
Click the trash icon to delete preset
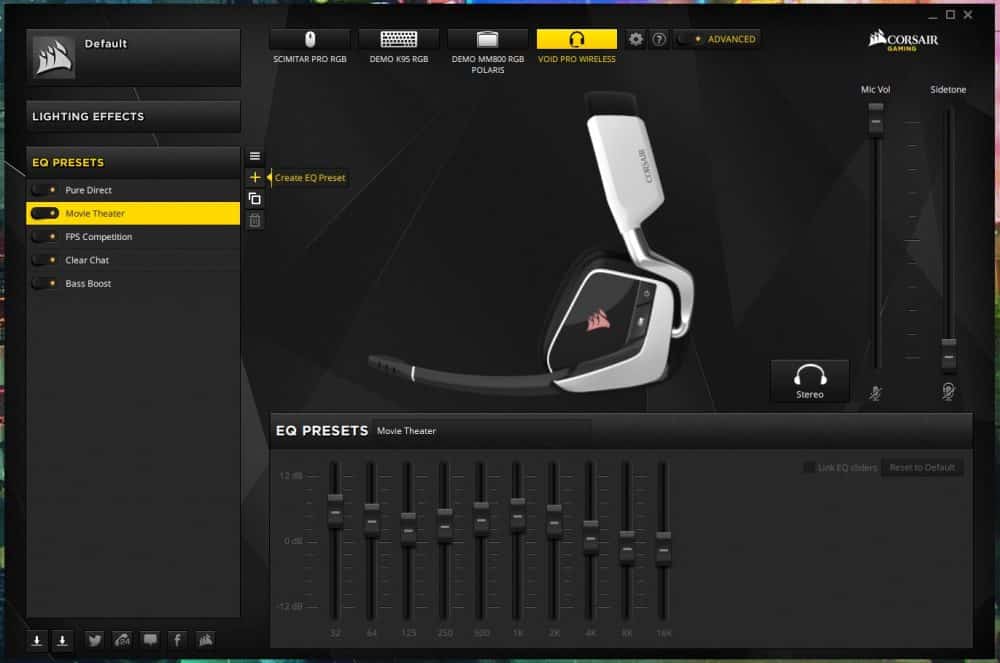pos(254,221)
